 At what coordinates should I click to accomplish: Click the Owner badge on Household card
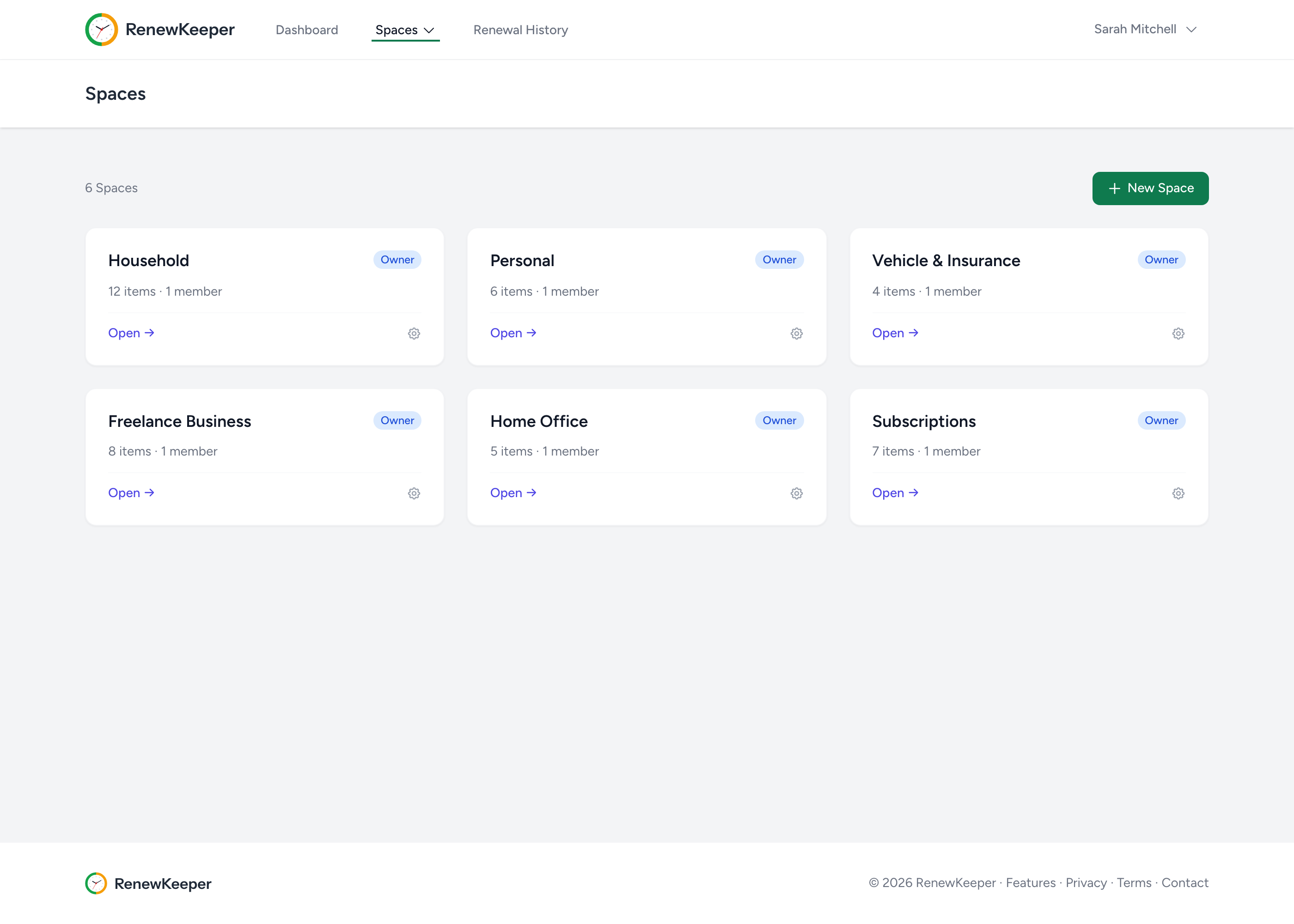click(397, 260)
